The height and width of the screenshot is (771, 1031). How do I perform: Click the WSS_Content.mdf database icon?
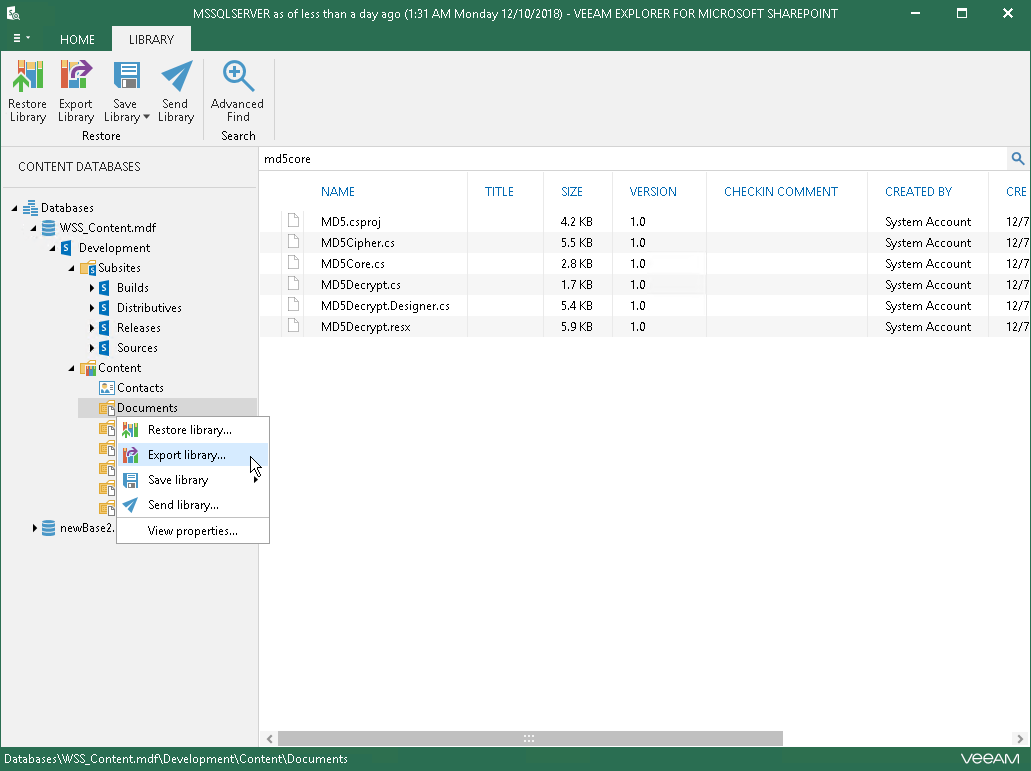tap(49, 227)
